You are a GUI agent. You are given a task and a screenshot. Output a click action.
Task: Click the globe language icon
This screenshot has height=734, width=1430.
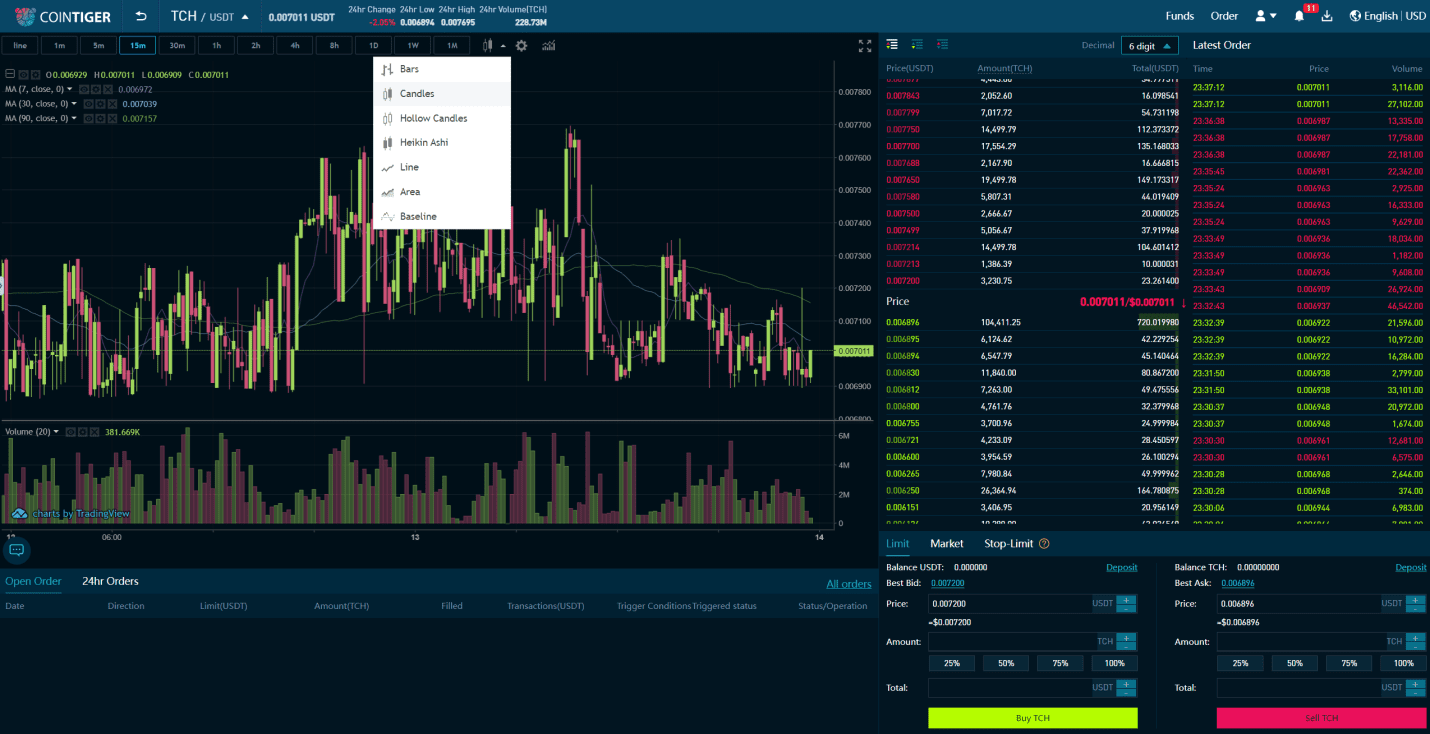click(x=1355, y=16)
